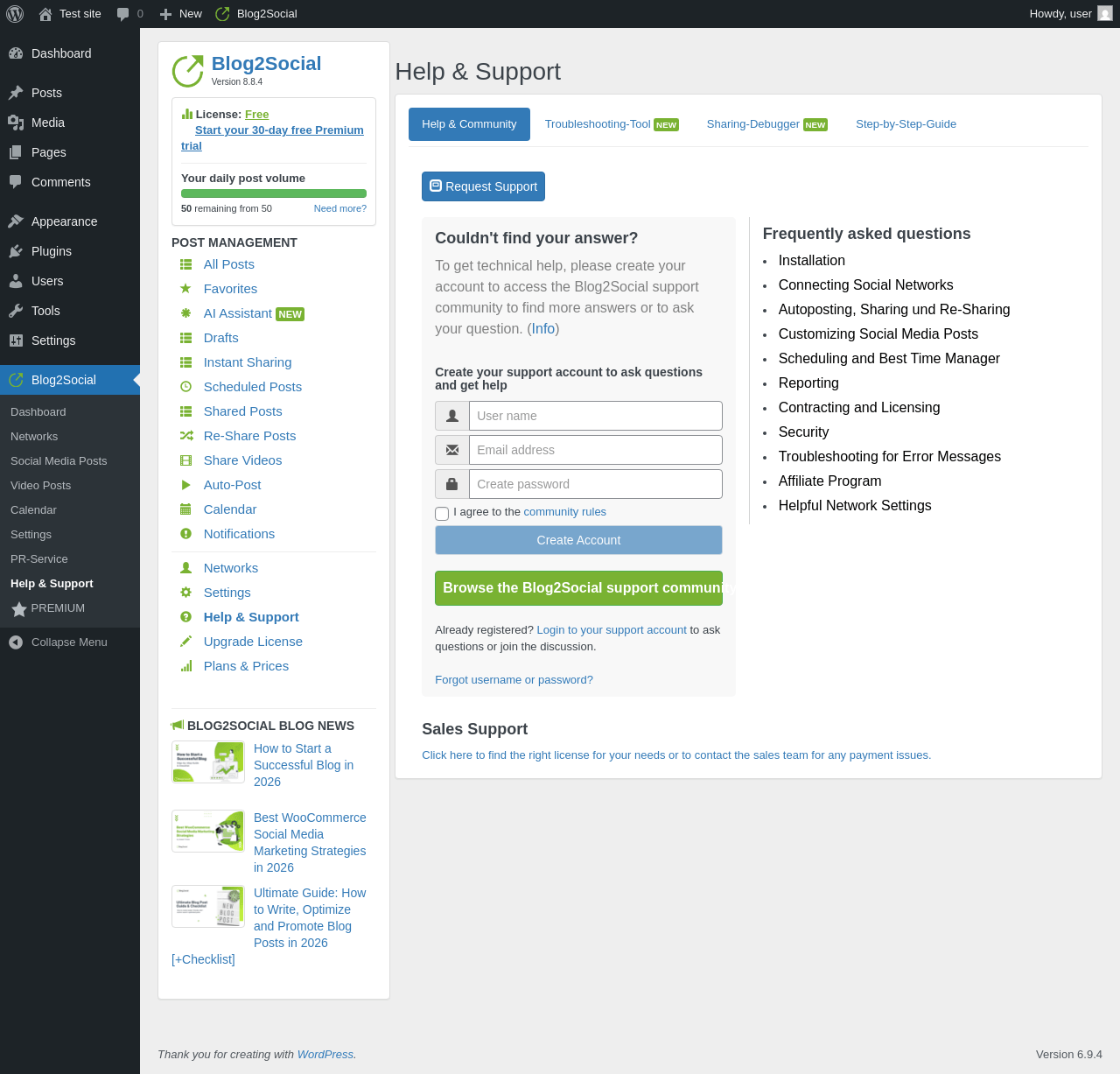Open the WordPress link in the footer

click(x=325, y=1055)
